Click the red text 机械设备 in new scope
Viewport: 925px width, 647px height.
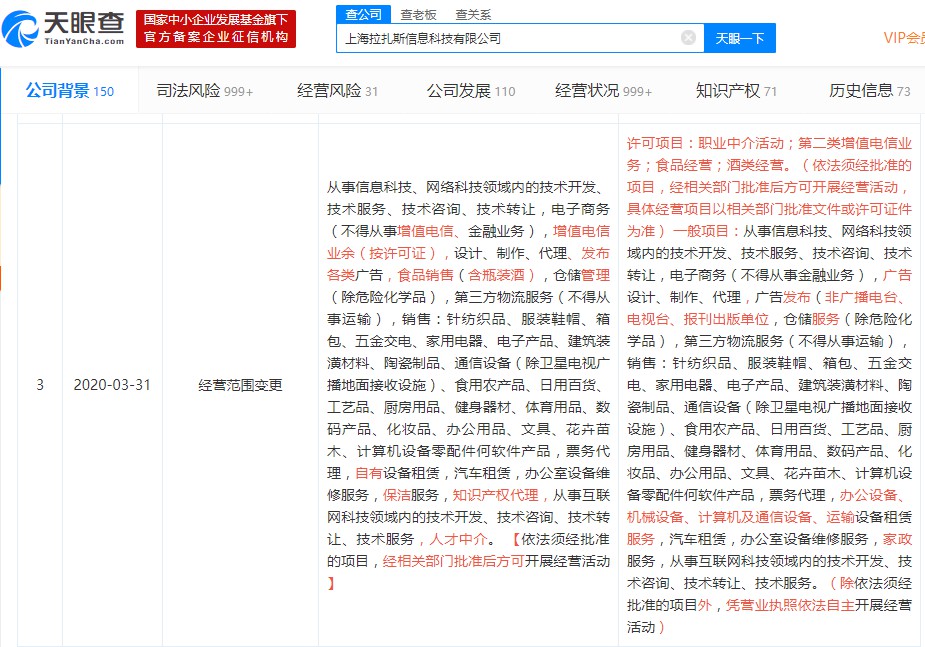click(x=655, y=517)
